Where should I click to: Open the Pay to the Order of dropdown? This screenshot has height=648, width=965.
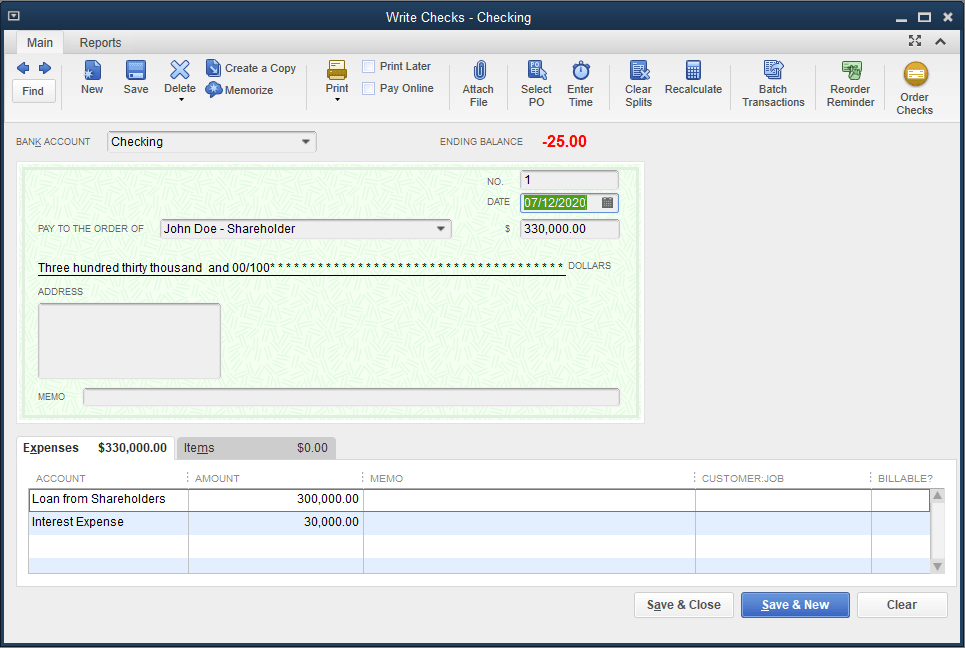point(440,228)
